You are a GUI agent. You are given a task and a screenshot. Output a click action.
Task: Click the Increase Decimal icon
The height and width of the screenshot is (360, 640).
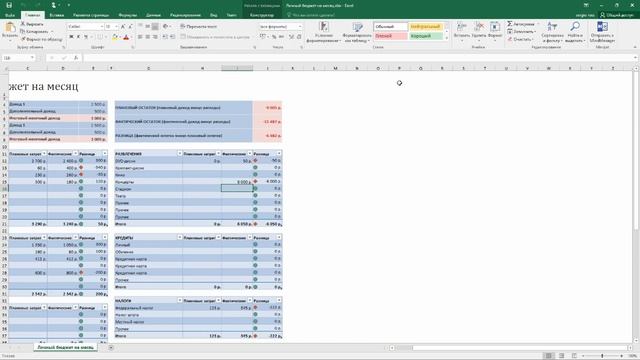point(291,37)
